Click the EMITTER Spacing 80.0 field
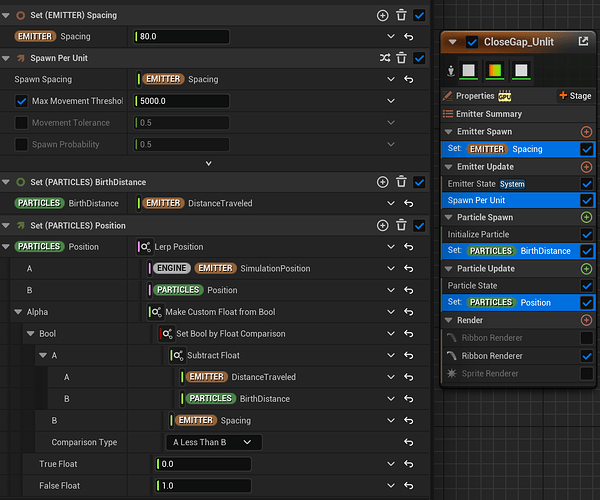This screenshot has height=500, width=600. 182,37
